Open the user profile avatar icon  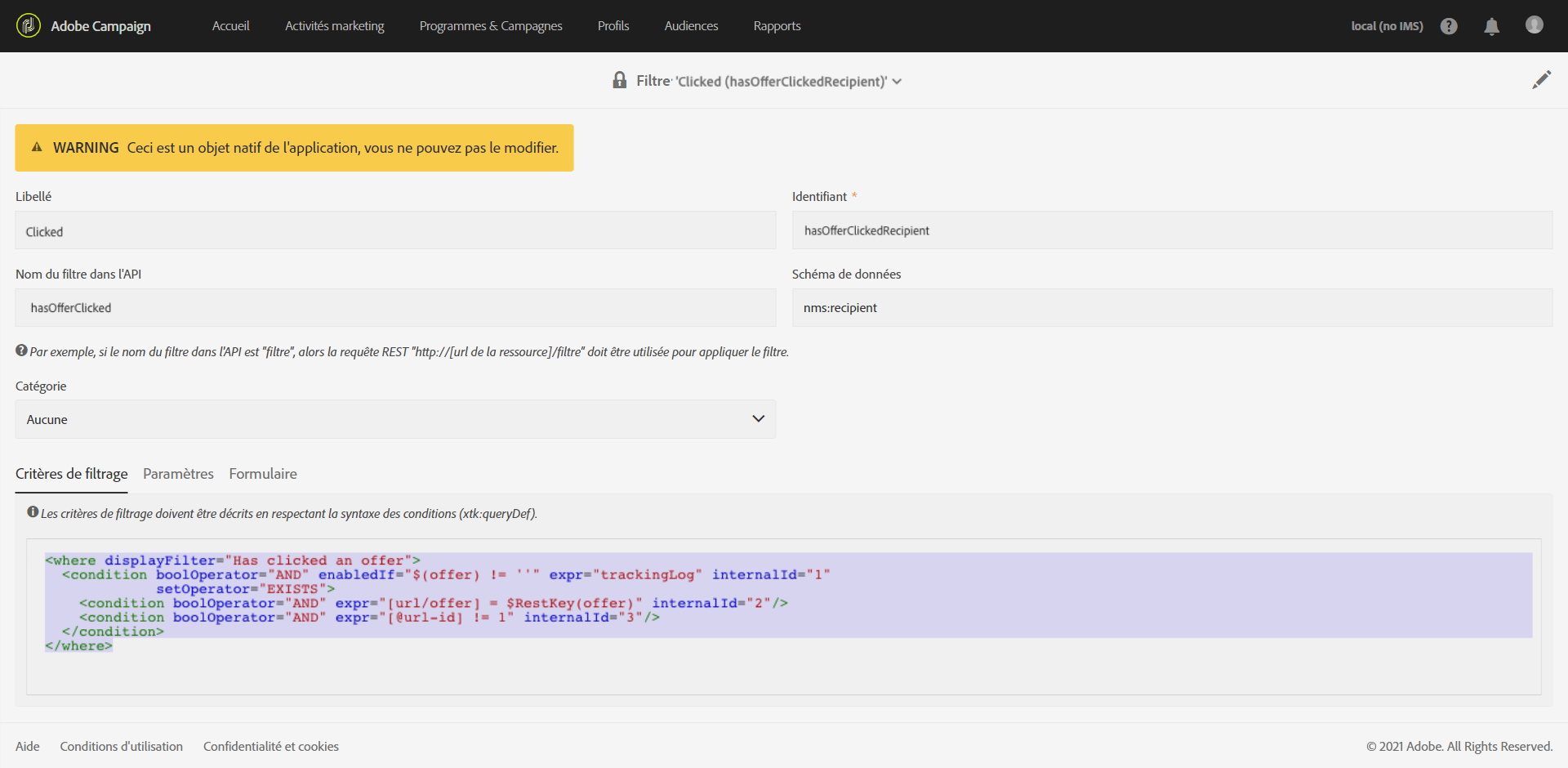click(x=1535, y=25)
